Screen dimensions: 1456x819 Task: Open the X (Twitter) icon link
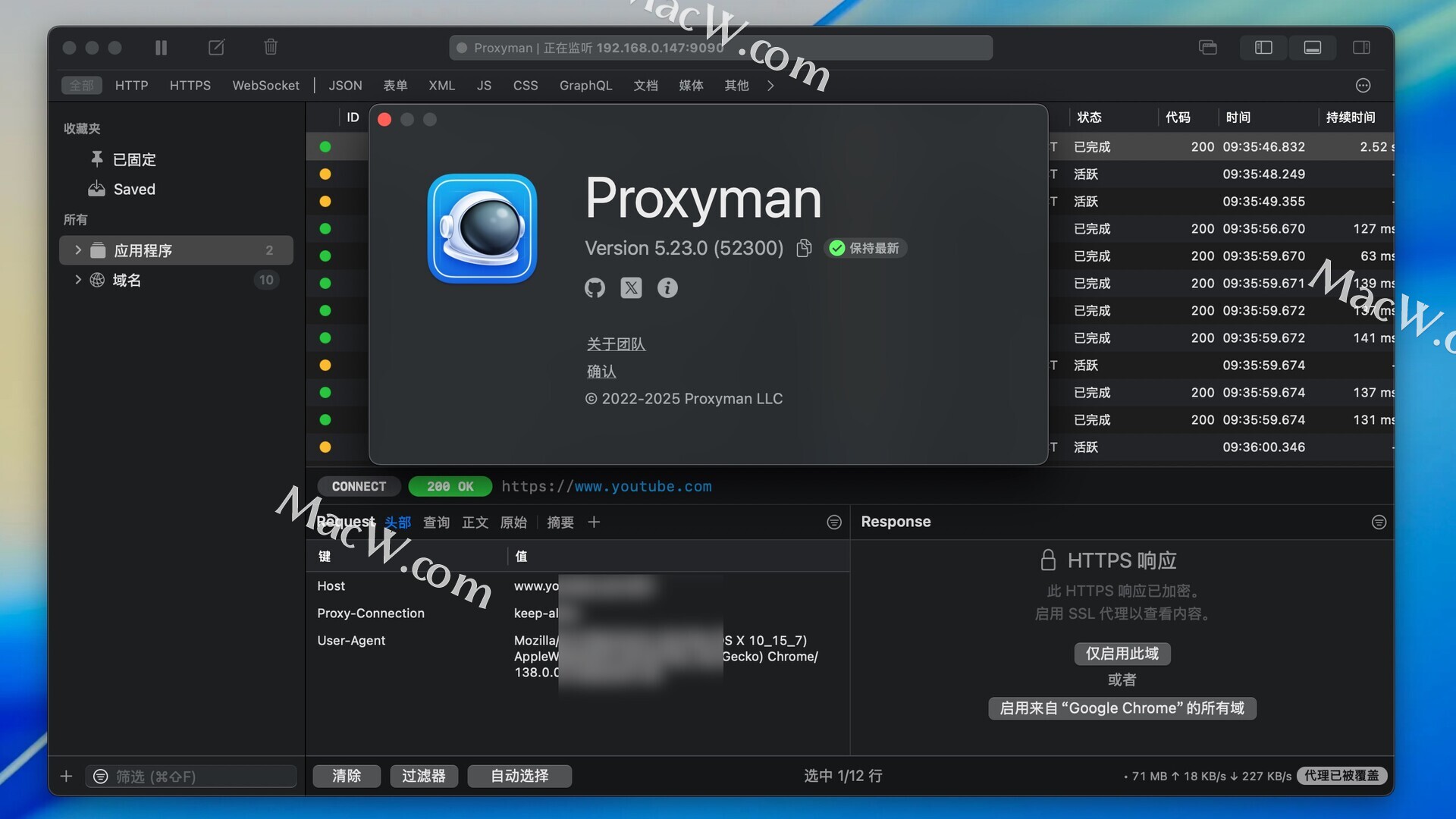[631, 287]
